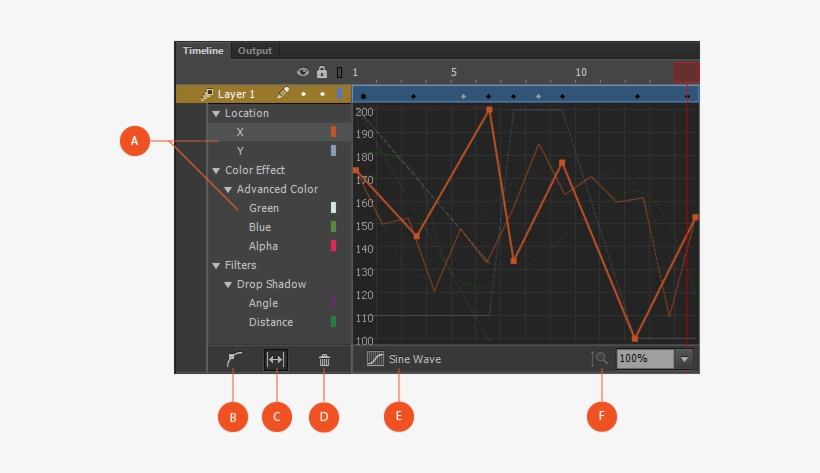The image size is (820, 473).
Task: Click frame 10 on the ruler
Action: [581, 72]
